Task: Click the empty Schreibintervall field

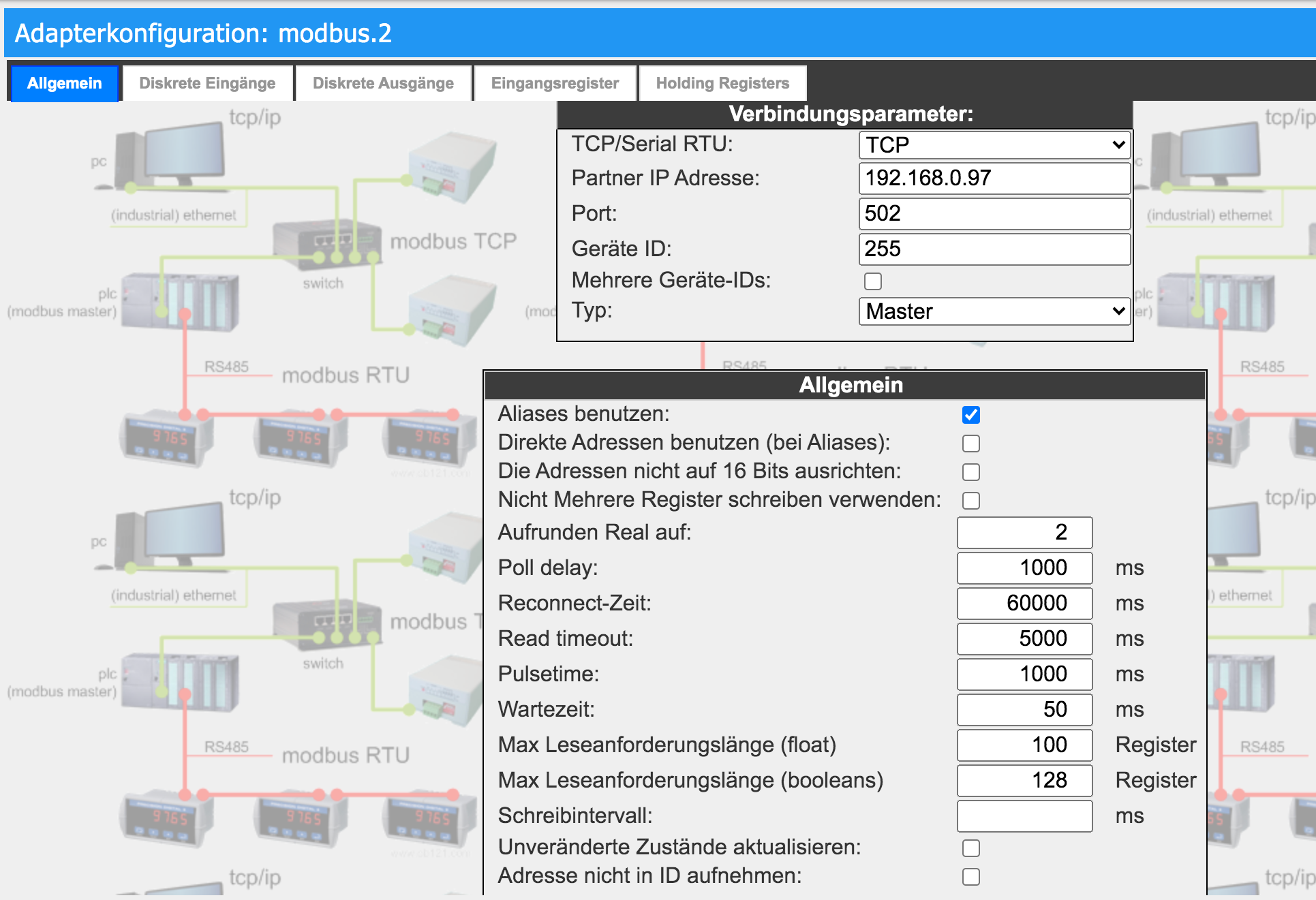Action: [x=1024, y=816]
